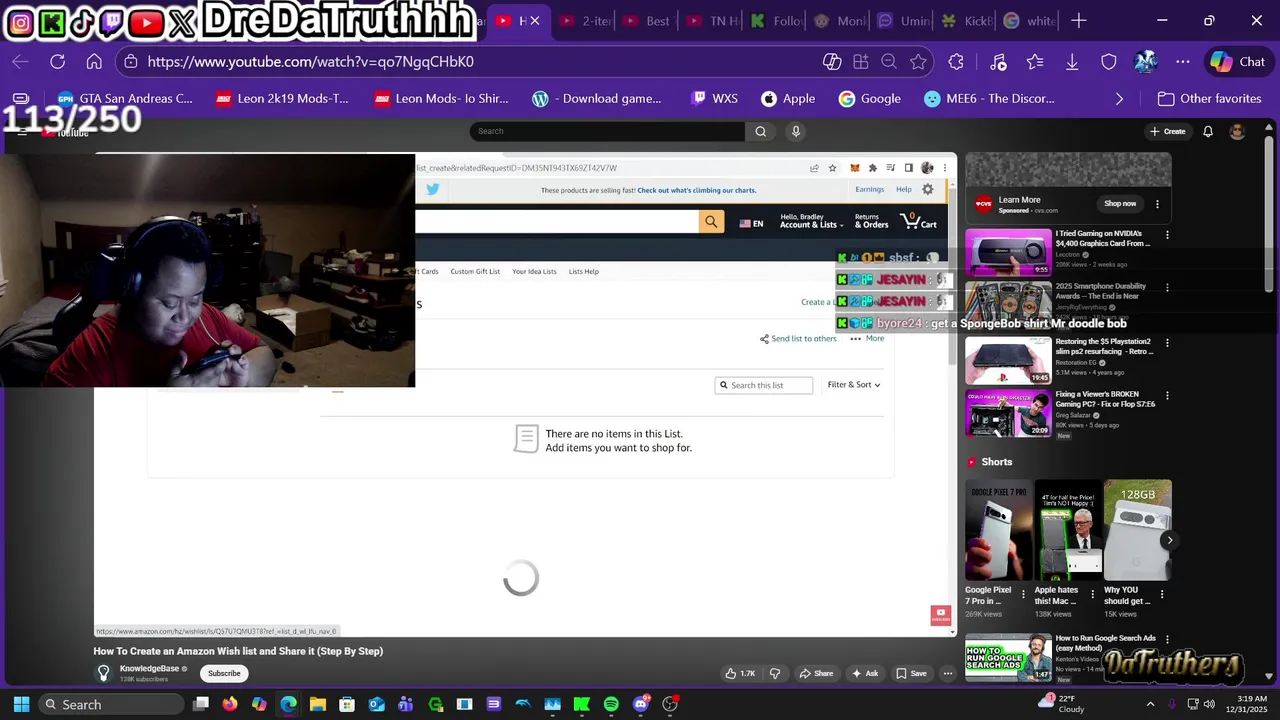The height and width of the screenshot is (720, 1280).
Task: Switch to the 'KickB' tab
Action: point(968,20)
